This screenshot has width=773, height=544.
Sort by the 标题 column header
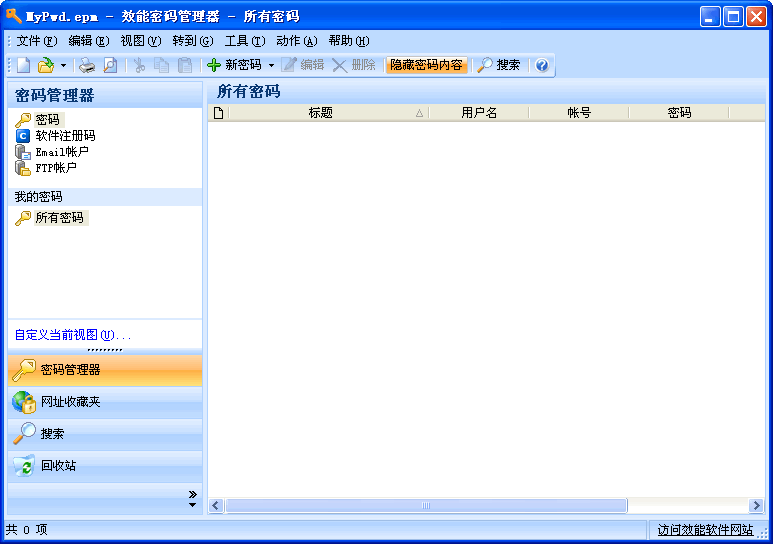pos(328,113)
